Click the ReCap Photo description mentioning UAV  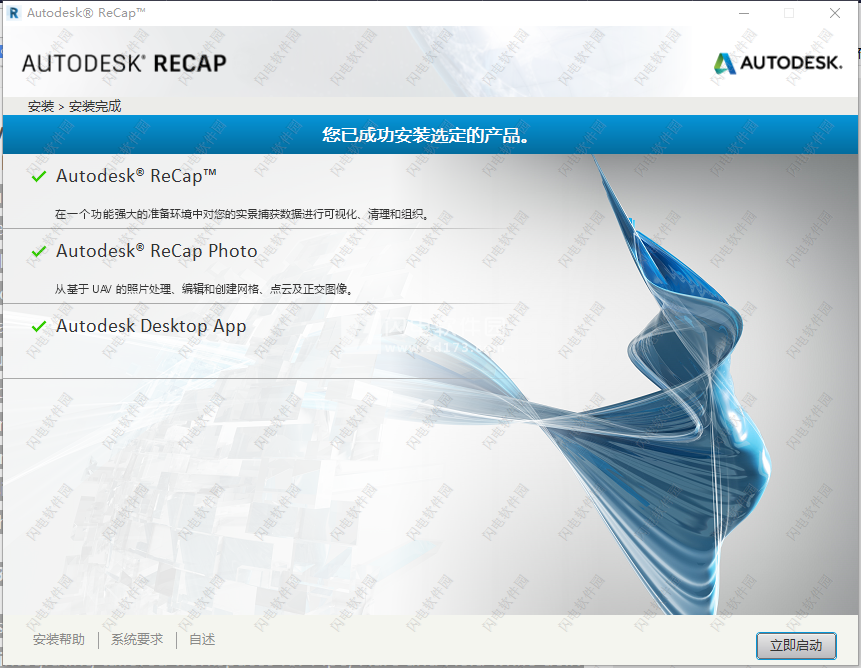pos(204,289)
